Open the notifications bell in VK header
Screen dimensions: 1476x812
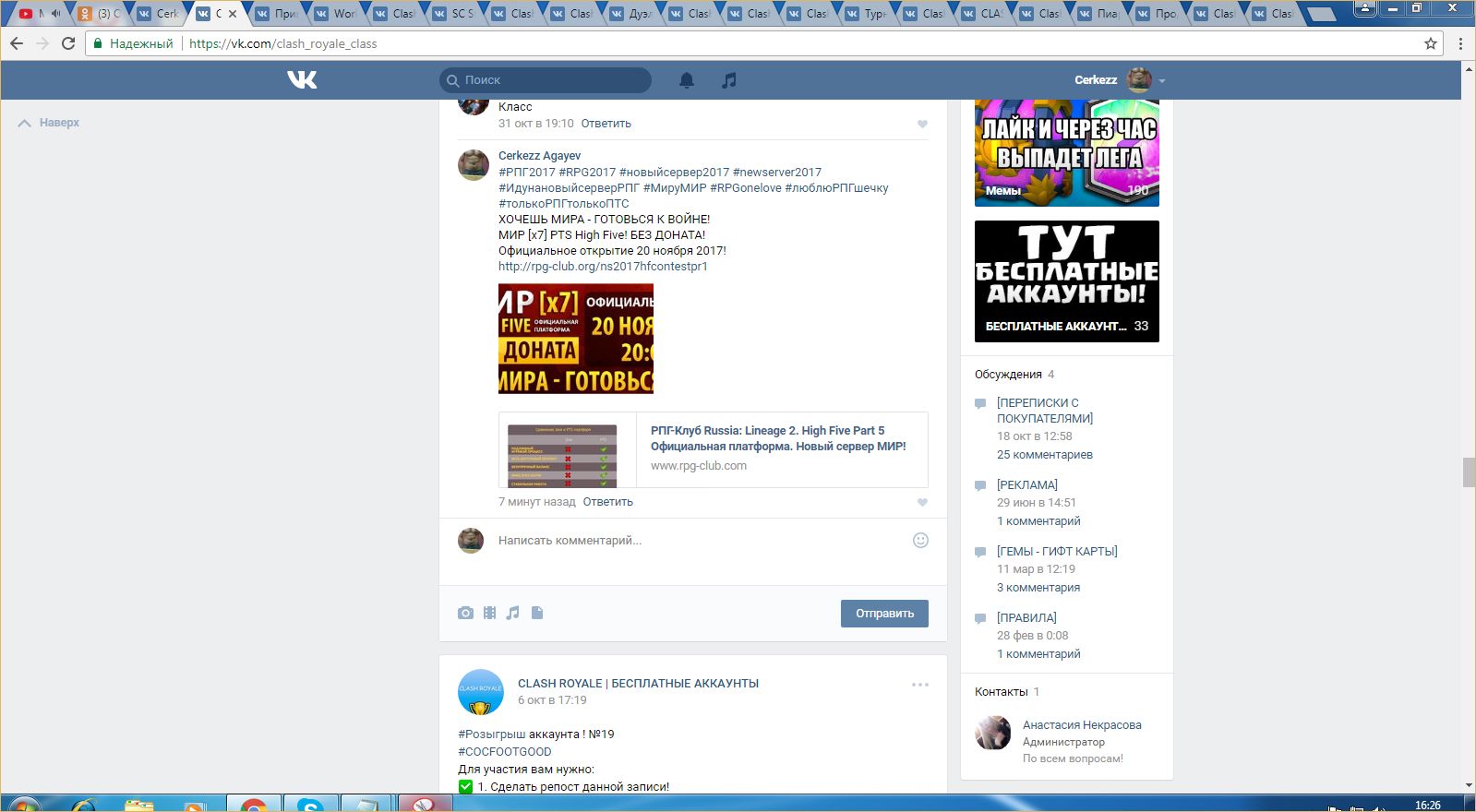[x=687, y=80]
